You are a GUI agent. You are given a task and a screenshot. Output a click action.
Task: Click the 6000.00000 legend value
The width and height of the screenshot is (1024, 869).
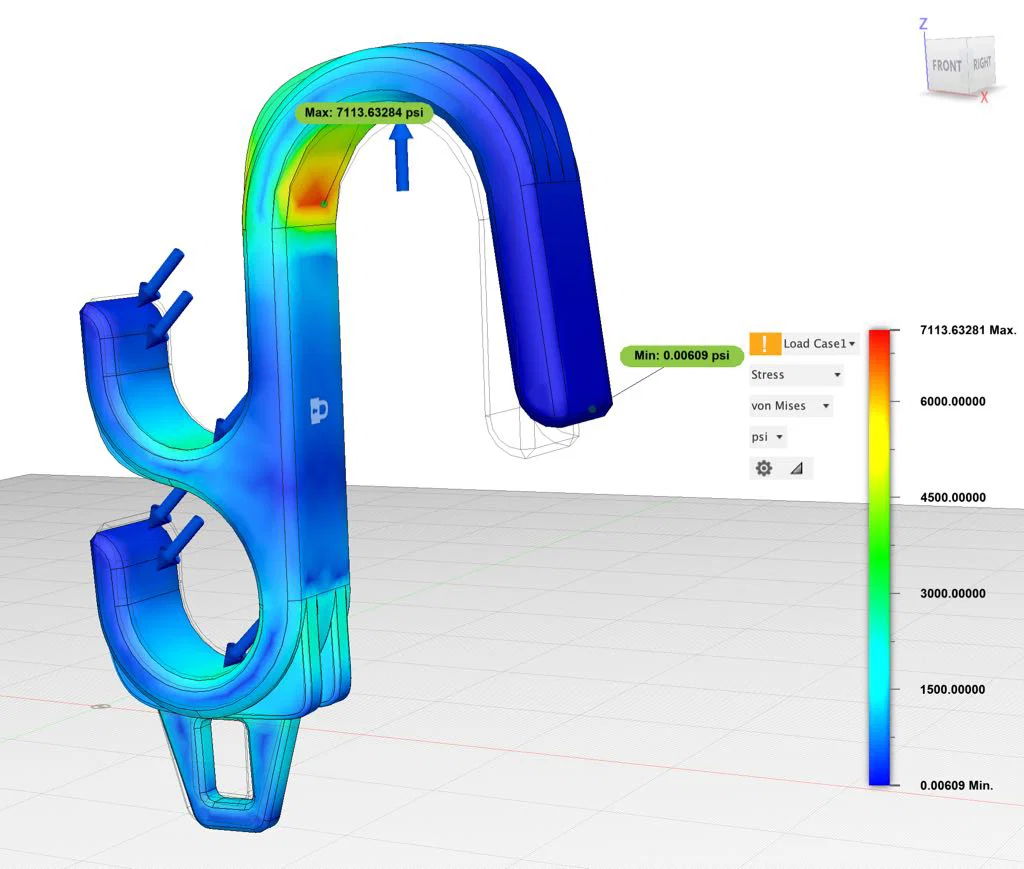pos(953,402)
